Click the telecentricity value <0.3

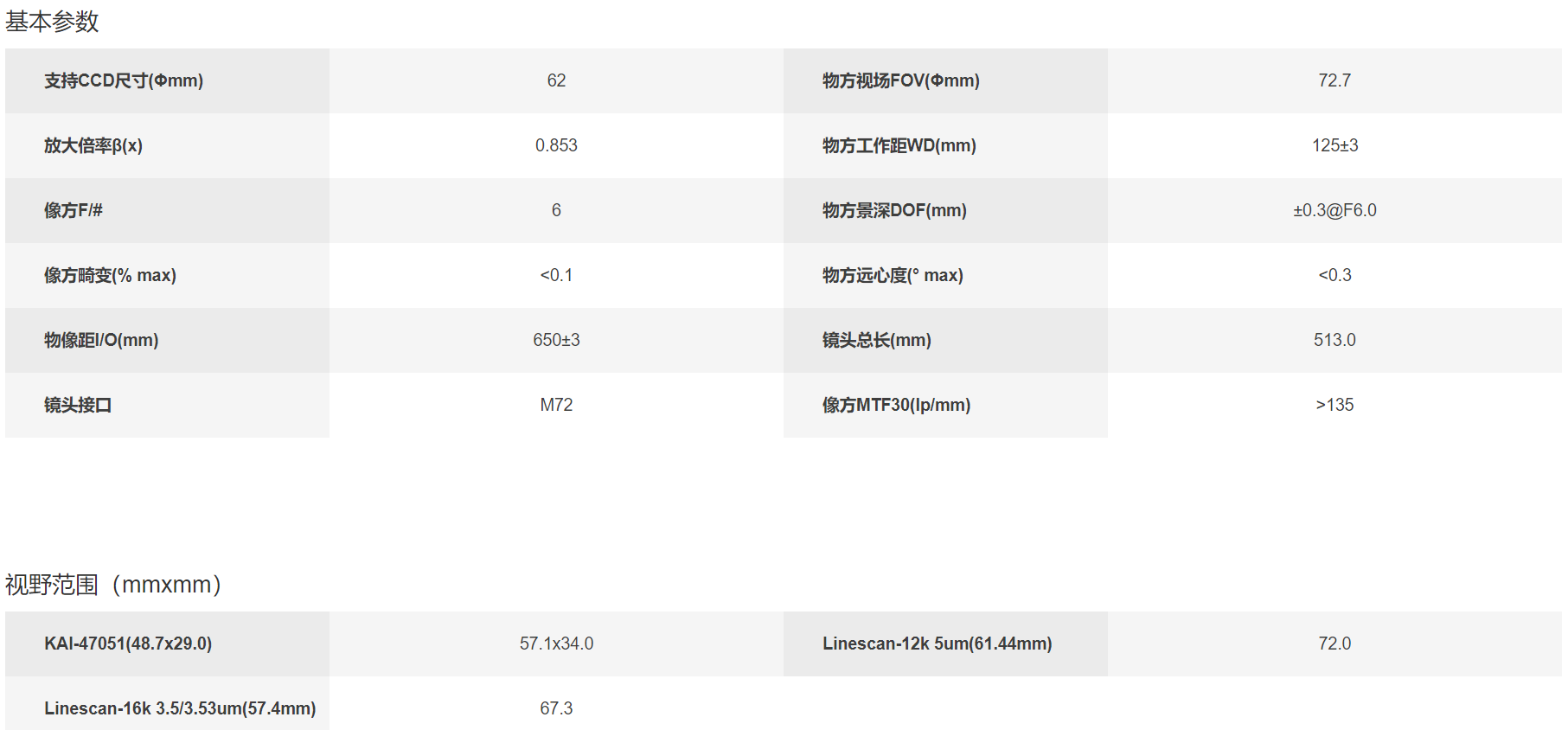pos(1334,275)
